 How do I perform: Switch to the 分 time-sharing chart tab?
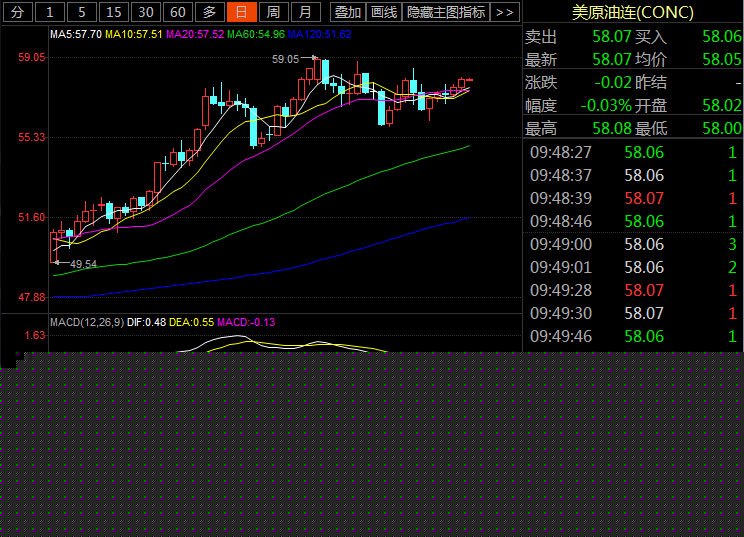coord(16,12)
